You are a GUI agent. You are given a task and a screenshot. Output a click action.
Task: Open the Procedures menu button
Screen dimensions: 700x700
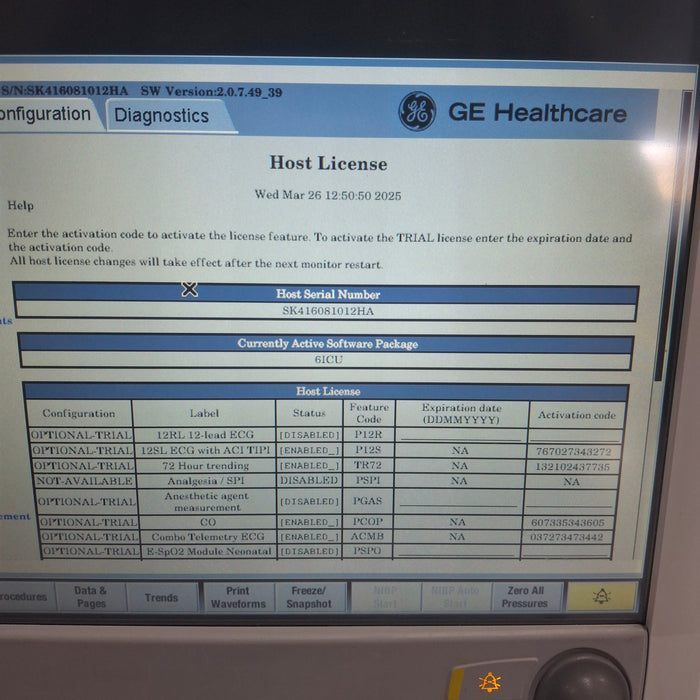26,596
